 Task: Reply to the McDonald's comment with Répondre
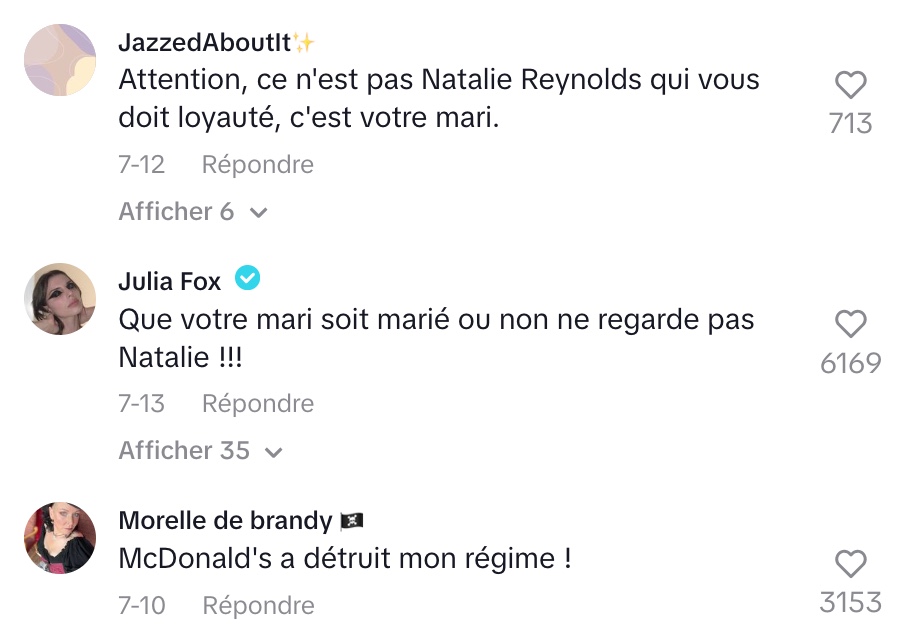(x=258, y=606)
